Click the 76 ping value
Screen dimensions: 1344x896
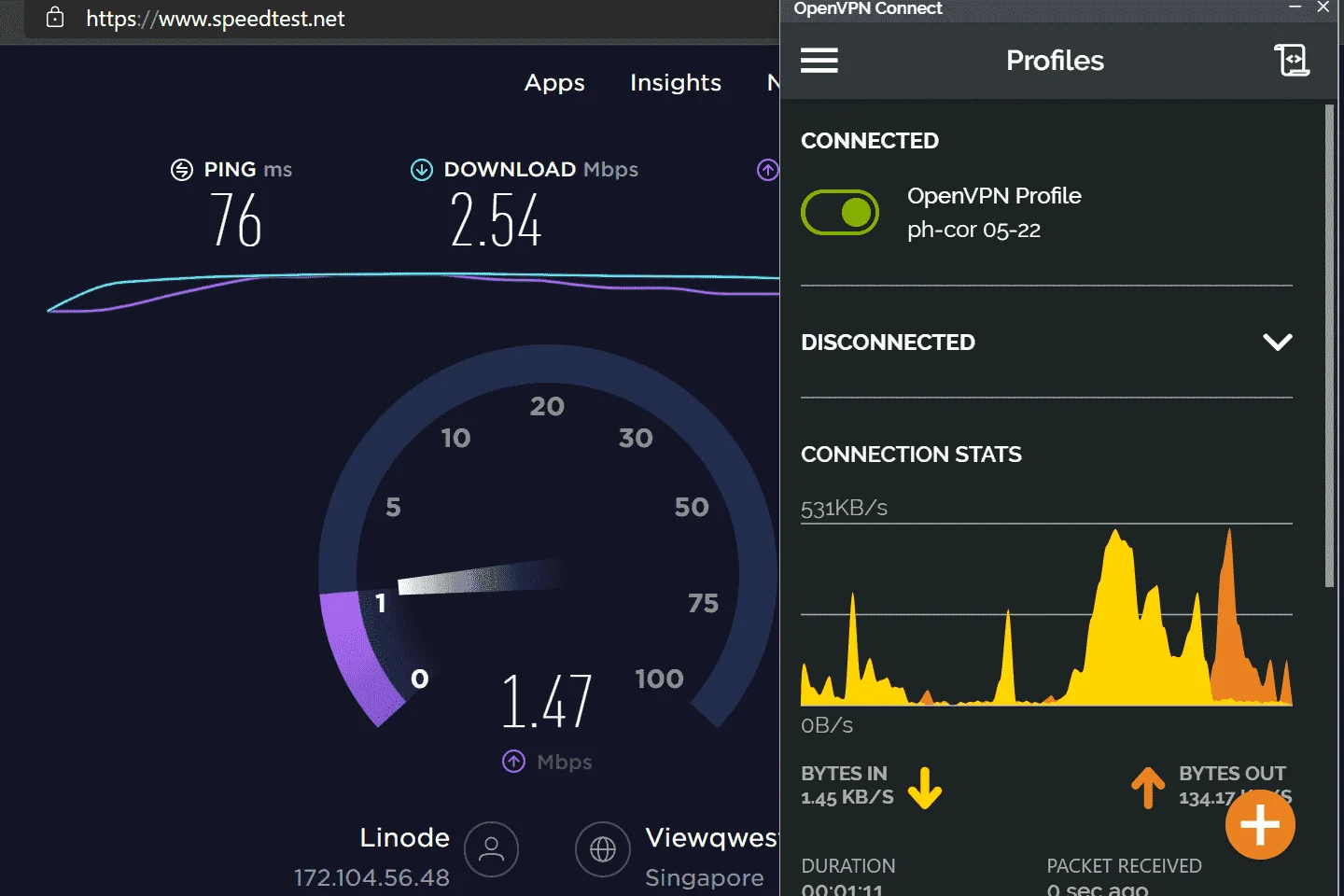pos(236,220)
